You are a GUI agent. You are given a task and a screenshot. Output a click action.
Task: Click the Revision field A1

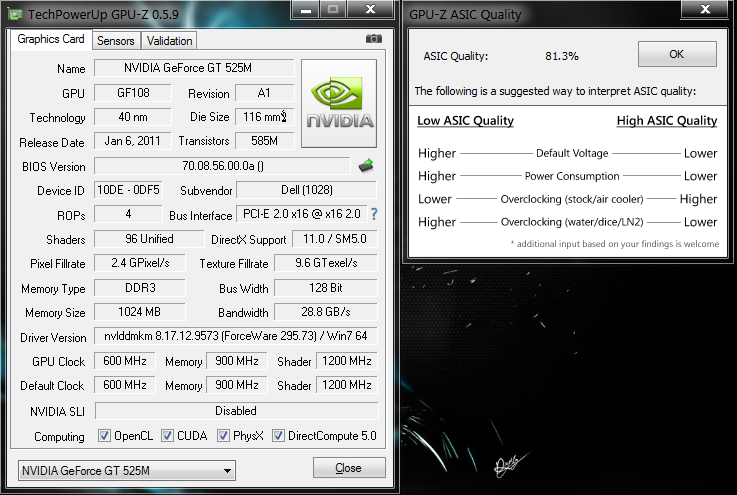tap(265, 93)
